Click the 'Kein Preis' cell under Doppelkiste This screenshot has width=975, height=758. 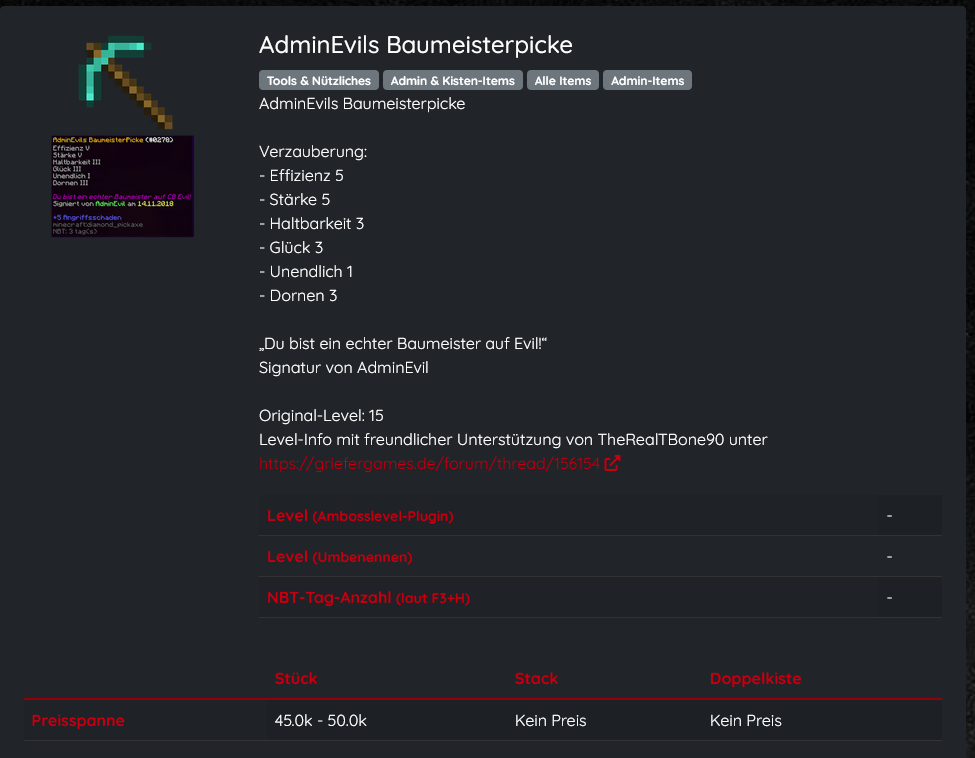(746, 720)
